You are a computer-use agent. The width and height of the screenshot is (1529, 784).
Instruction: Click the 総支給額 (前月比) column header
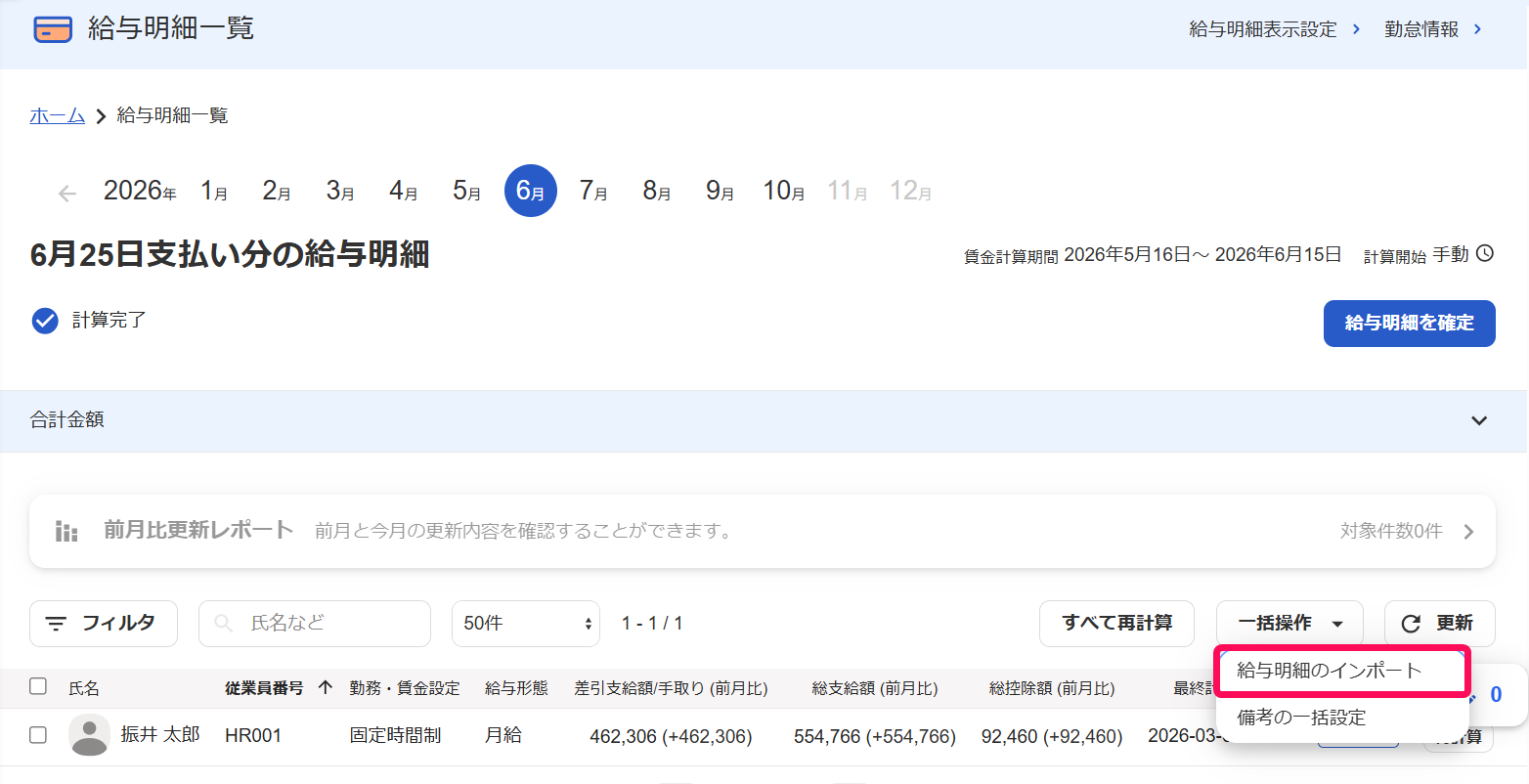[x=875, y=688]
